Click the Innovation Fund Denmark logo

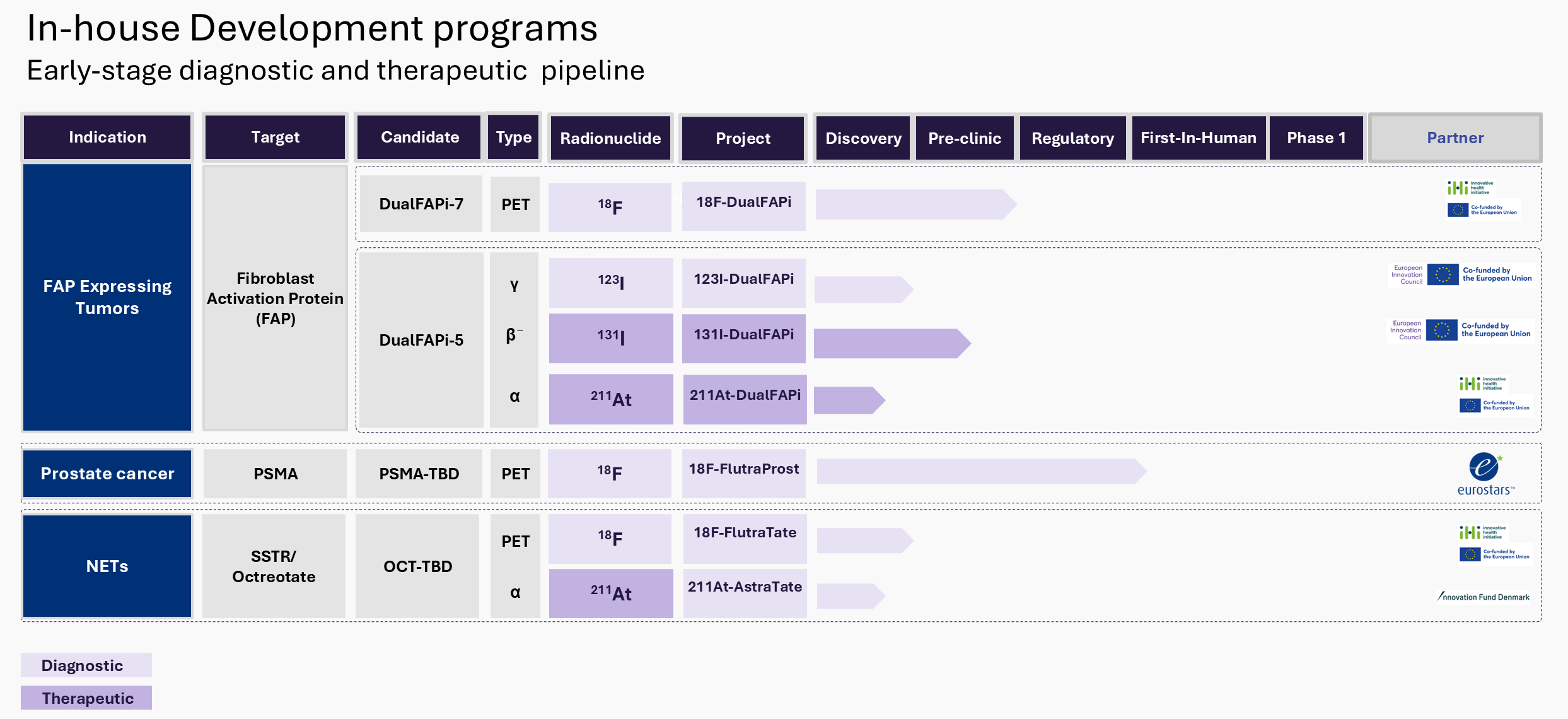1484,597
